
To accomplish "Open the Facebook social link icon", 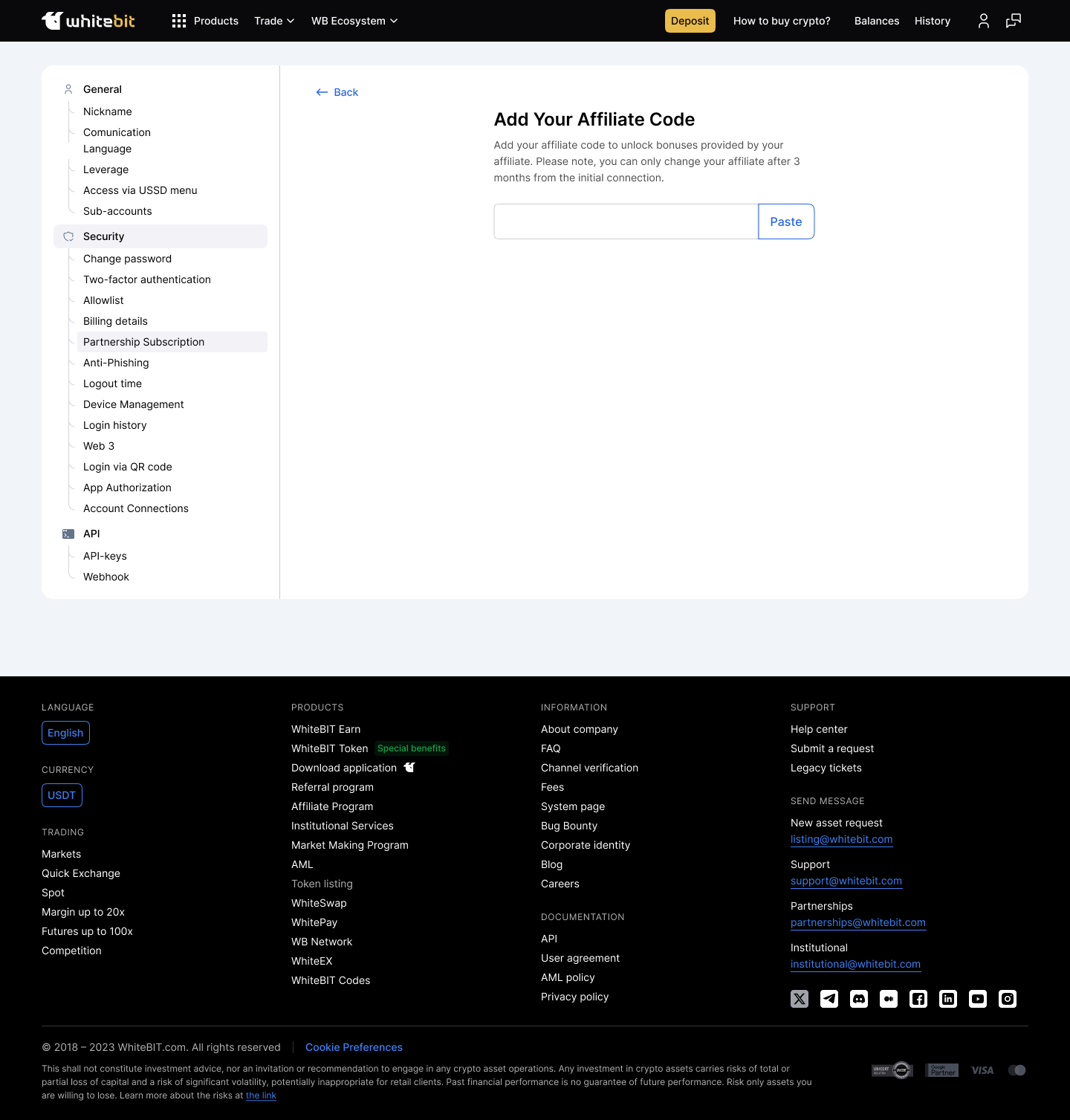I will [x=918, y=999].
